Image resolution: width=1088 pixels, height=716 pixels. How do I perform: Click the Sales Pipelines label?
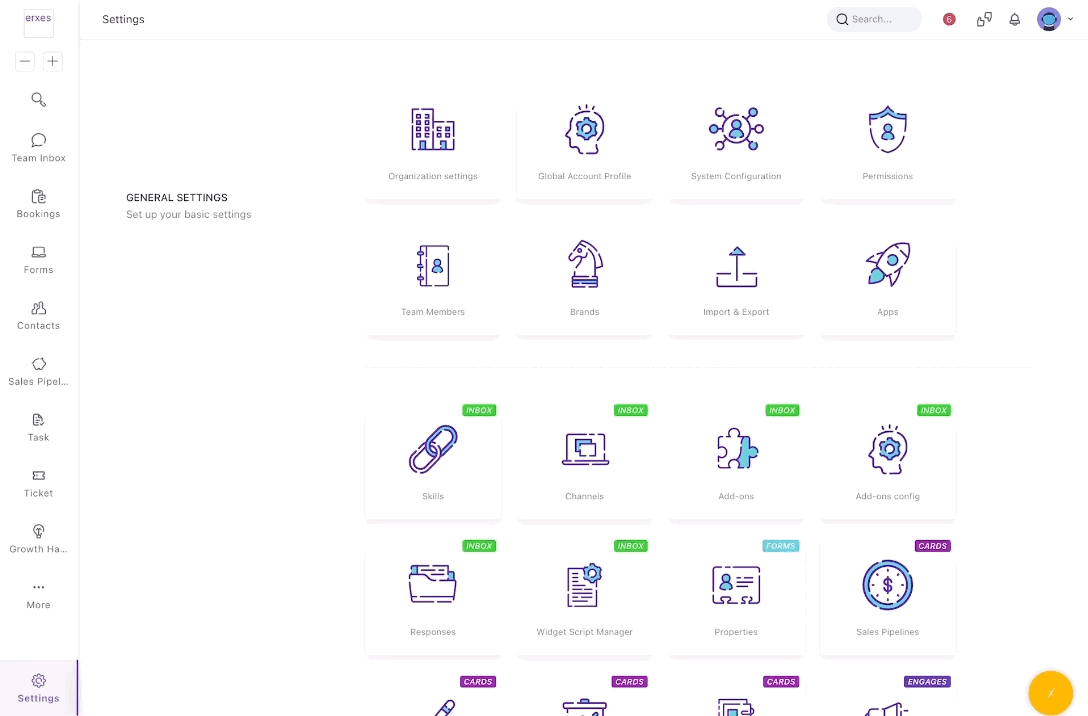click(x=887, y=632)
